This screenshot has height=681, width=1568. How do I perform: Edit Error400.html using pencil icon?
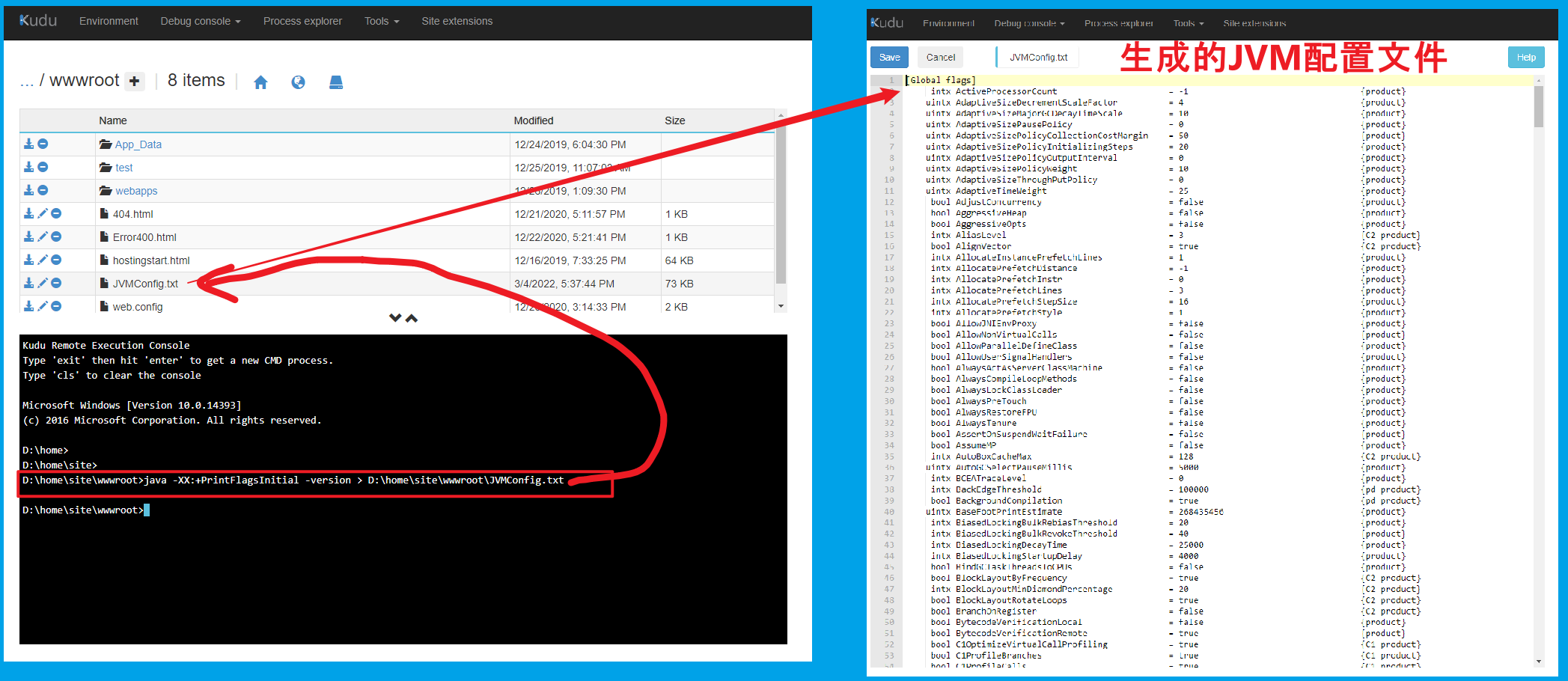(x=43, y=236)
